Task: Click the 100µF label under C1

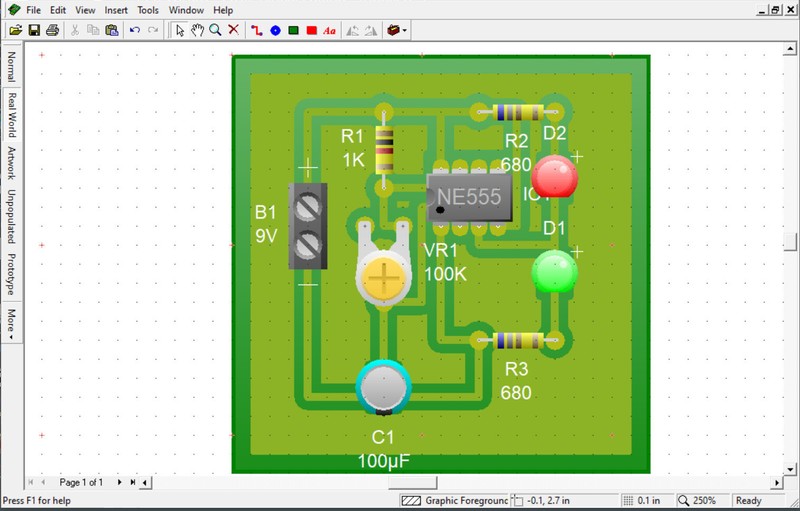Action: 384,461
